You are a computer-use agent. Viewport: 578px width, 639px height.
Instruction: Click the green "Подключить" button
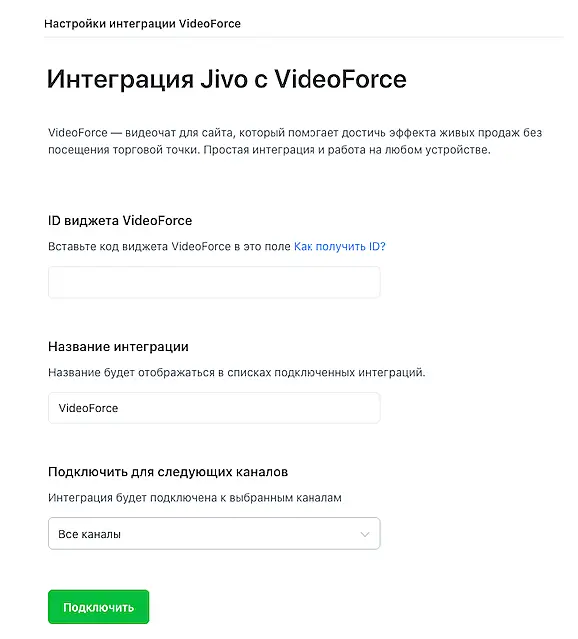(x=99, y=607)
